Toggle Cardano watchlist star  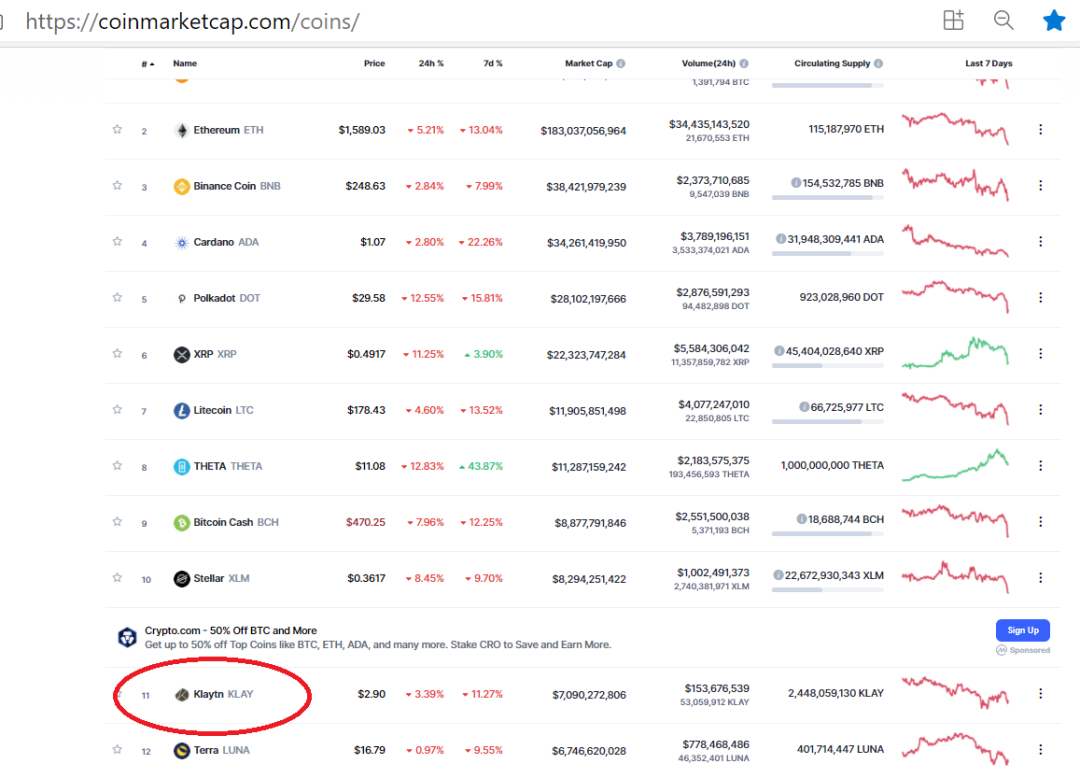[x=117, y=241]
